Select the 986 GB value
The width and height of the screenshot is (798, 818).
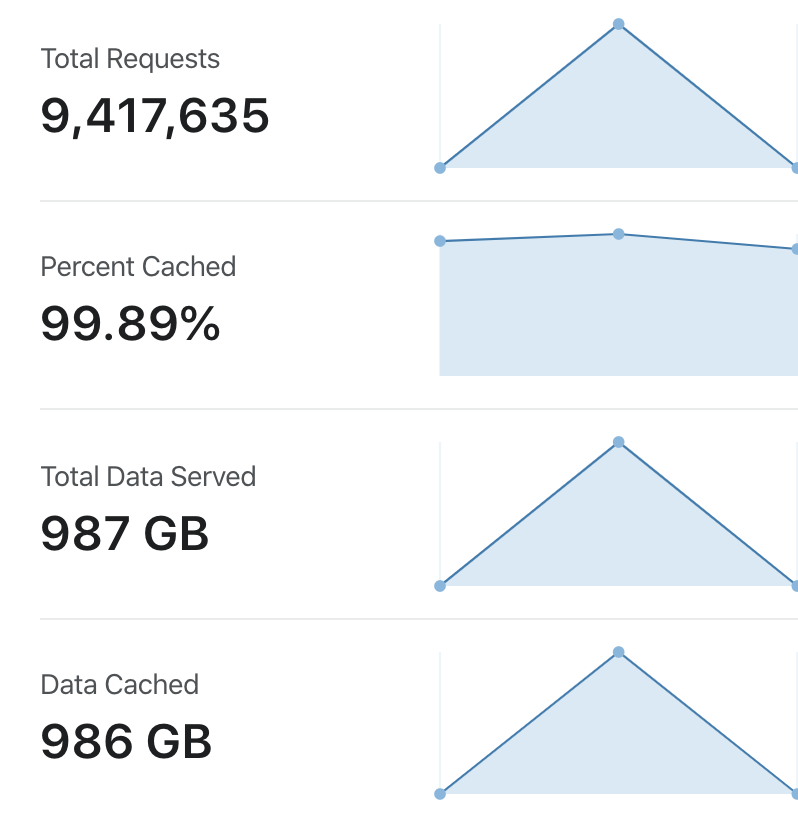[126, 741]
